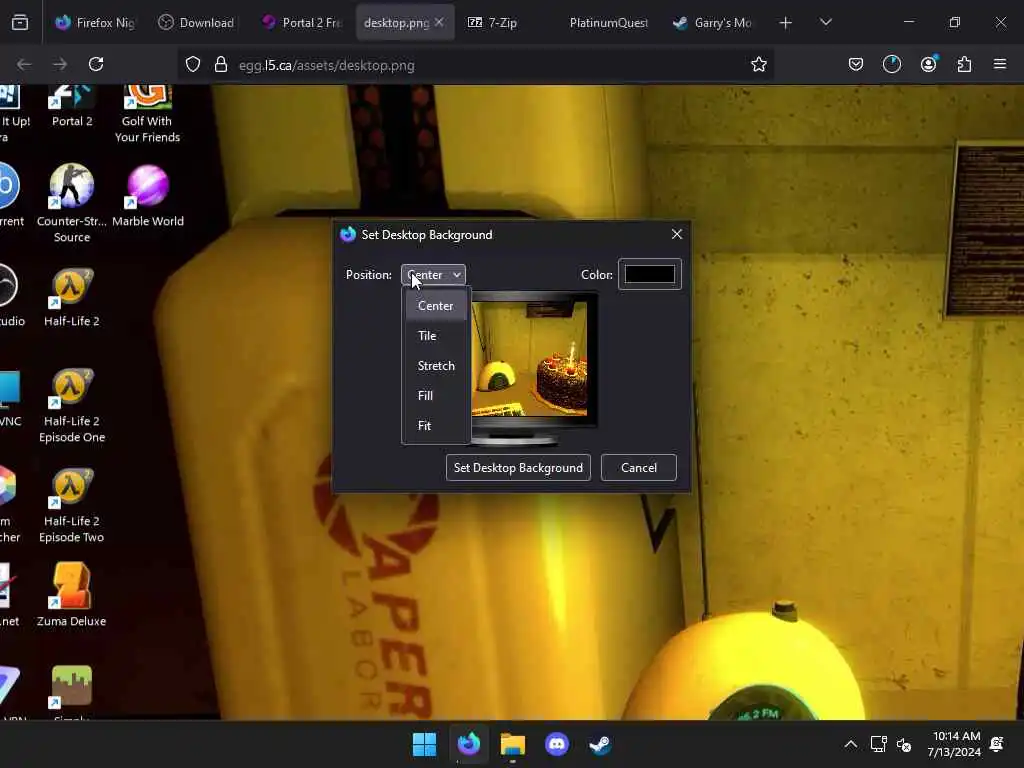Screen dimensions: 1024x768
Task: Bookmark this page with star icon
Action: (758, 65)
